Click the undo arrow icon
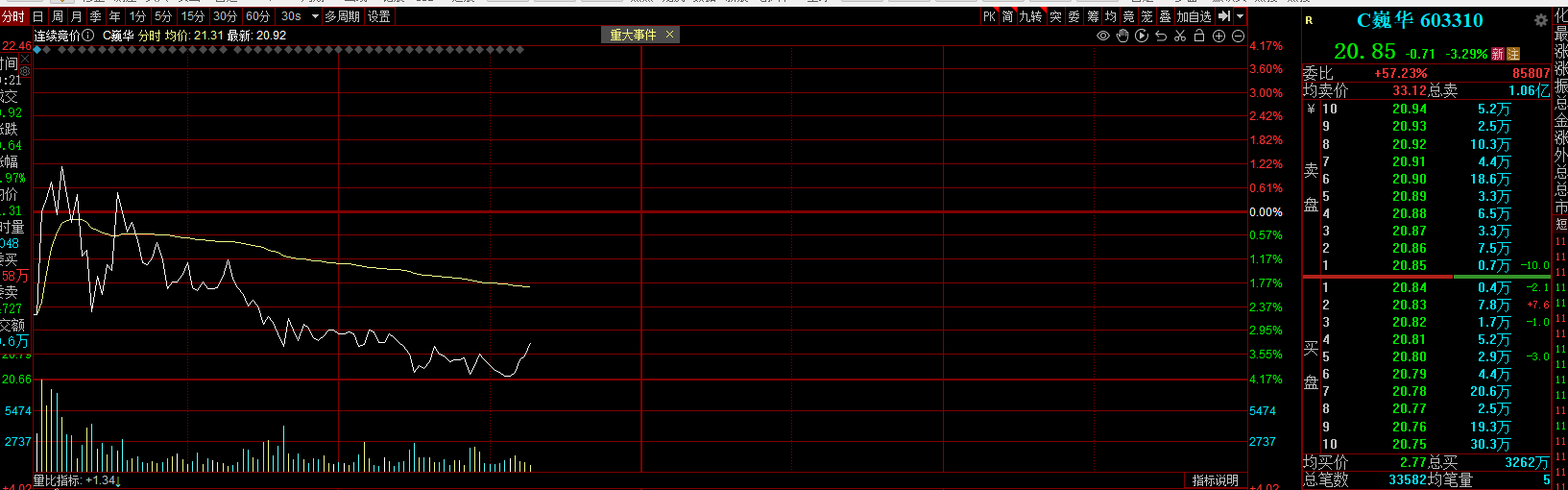 pyautogui.click(x=1161, y=36)
